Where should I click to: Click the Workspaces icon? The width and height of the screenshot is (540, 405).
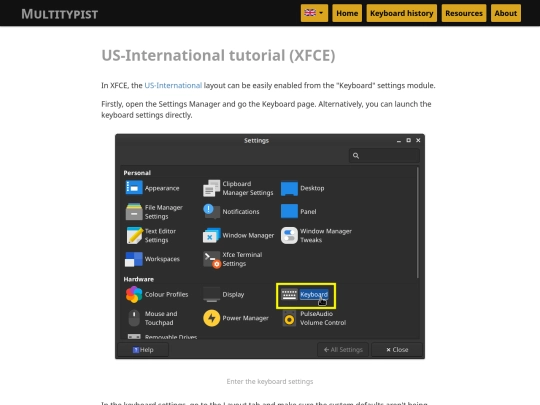click(134, 259)
